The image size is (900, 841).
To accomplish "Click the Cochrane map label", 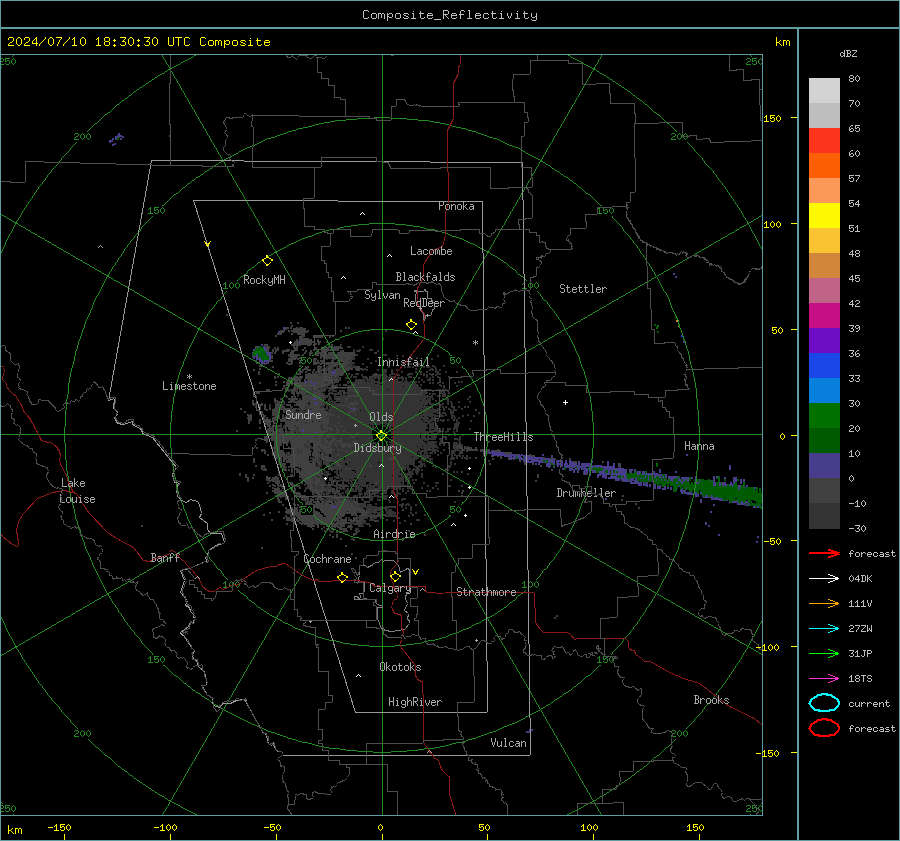I will coord(327,559).
